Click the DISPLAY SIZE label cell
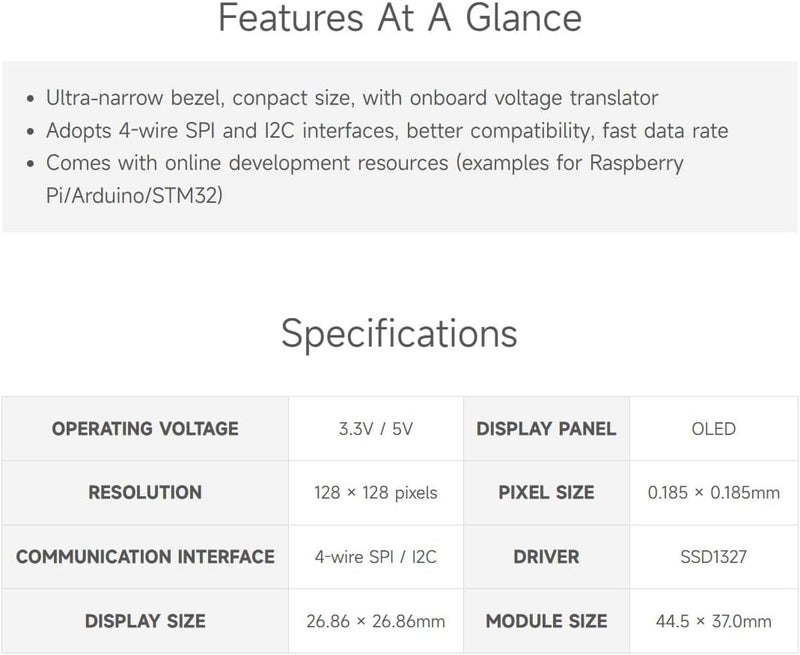Image resolution: width=800 pixels, height=655 pixels. 145,621
